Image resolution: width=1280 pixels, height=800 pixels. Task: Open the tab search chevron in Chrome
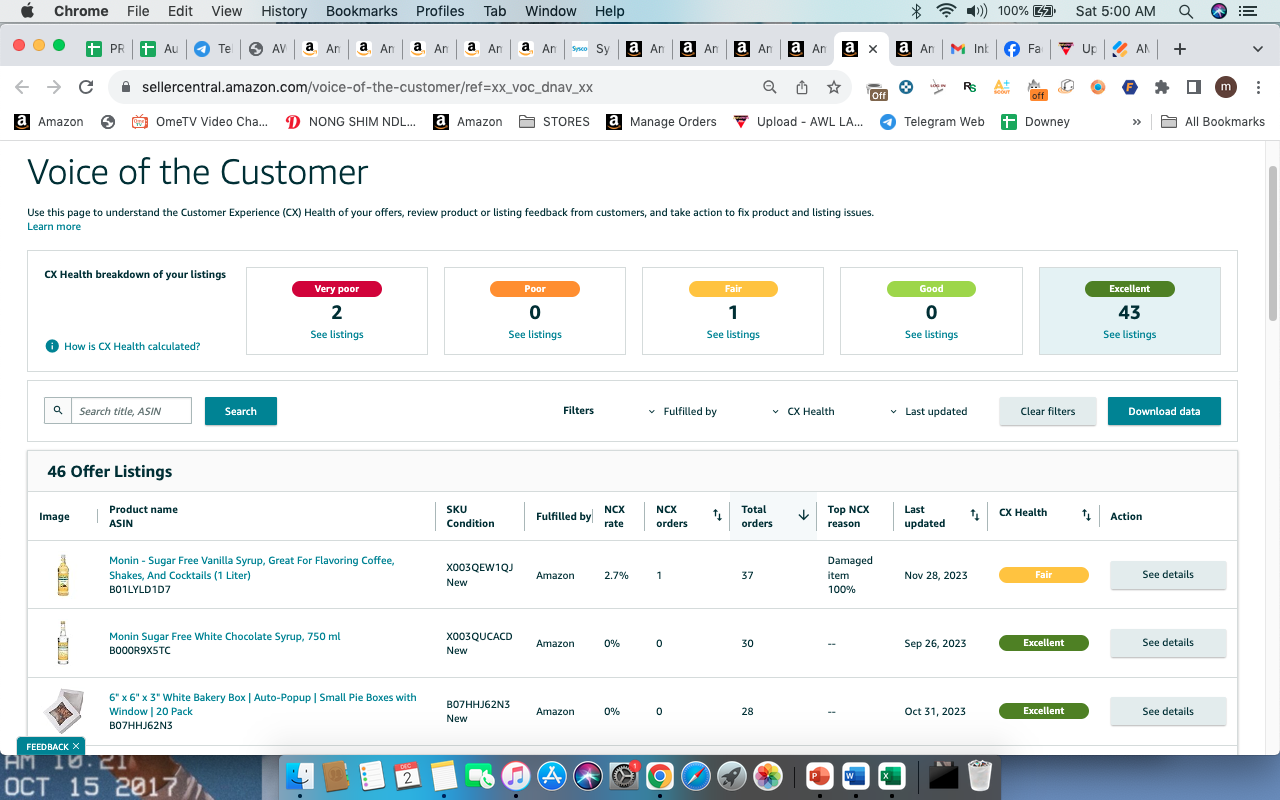pyautogui.click(x=1258, y=49)
